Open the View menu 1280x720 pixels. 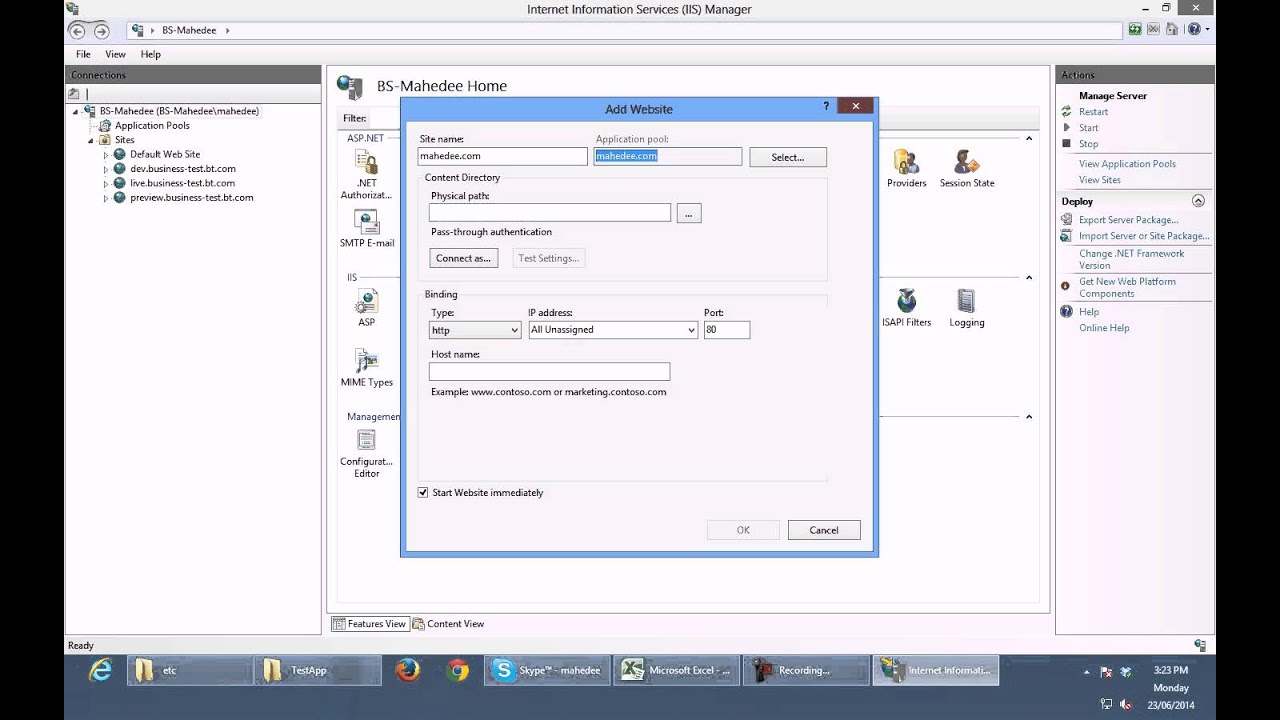click(115, 54)
